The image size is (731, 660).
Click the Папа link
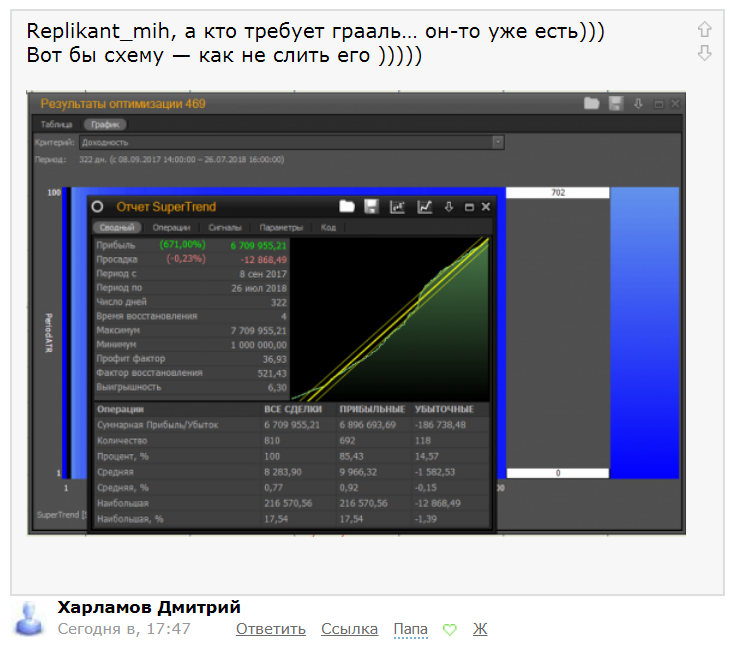(x=410, y=629)
